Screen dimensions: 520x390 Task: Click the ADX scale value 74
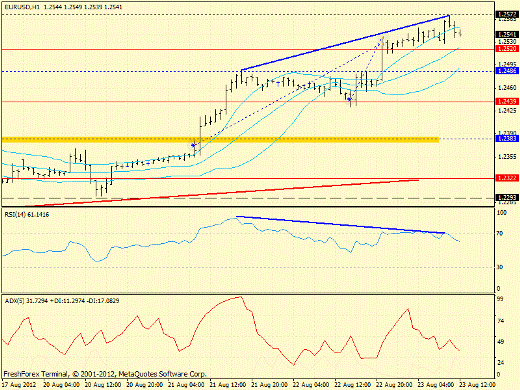click(500, 321)
